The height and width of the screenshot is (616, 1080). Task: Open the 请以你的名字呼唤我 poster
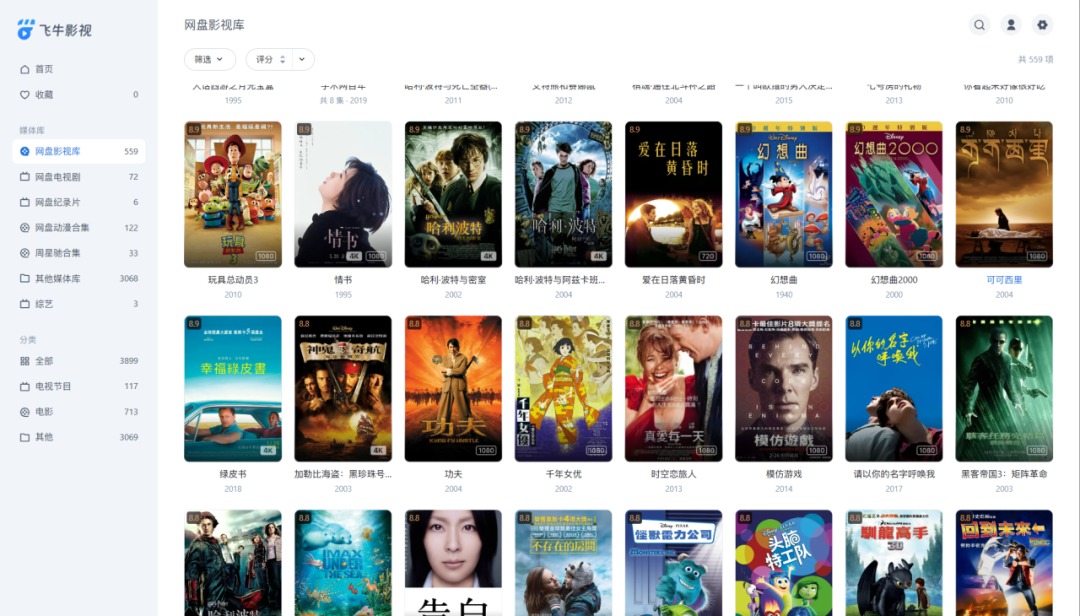tap(894, 389)
